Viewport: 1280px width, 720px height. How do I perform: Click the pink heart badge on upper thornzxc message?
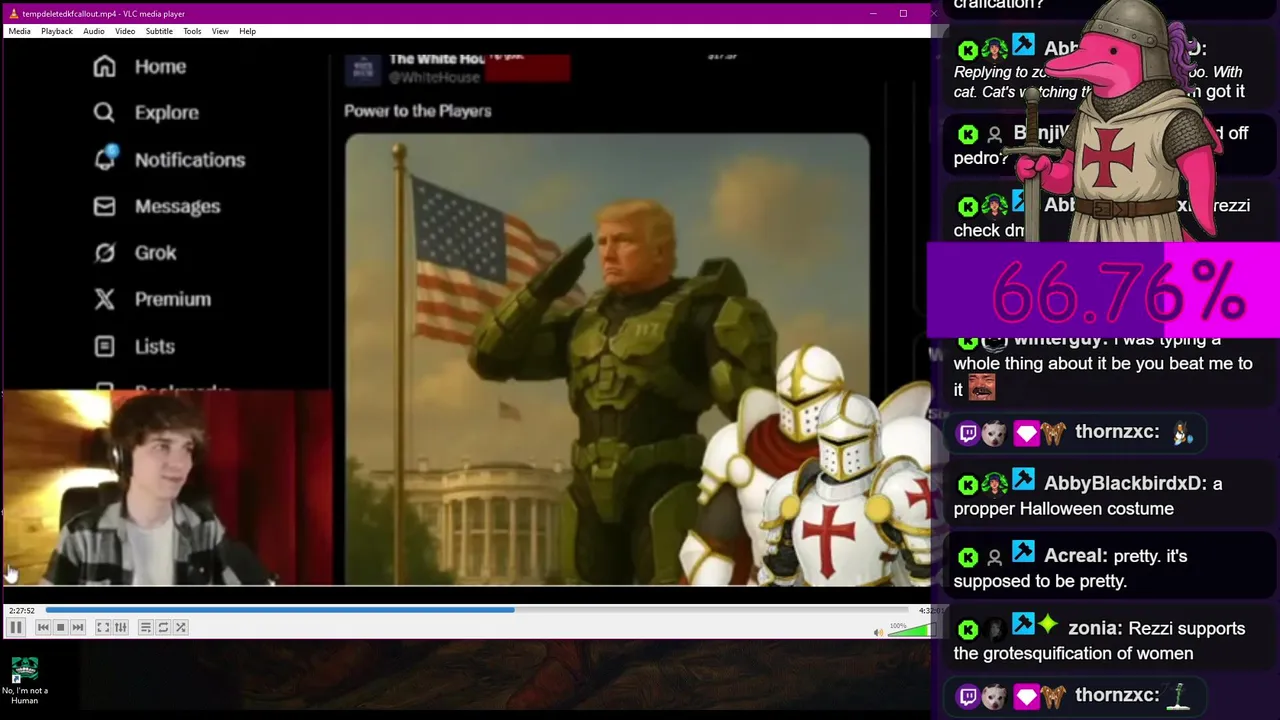tap(1026, 433)
